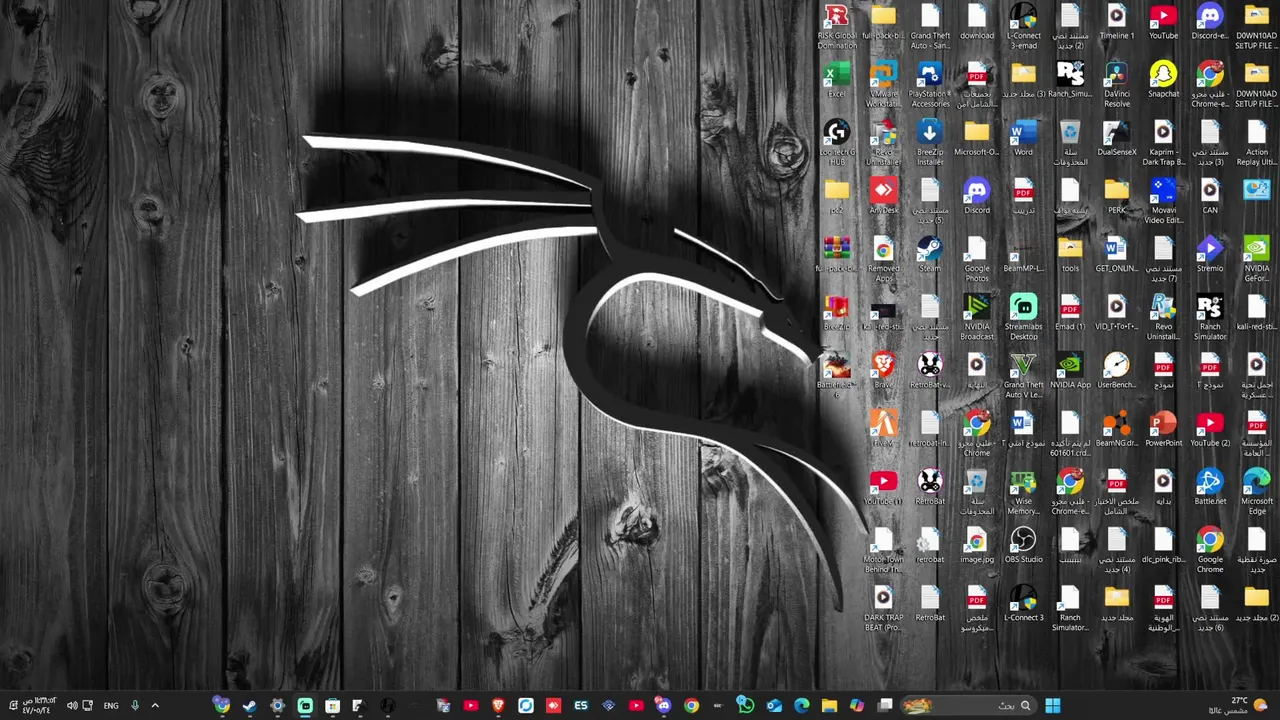
Task: Open Streamlabs Desktop shortcut
Action: pos(1023,317)
